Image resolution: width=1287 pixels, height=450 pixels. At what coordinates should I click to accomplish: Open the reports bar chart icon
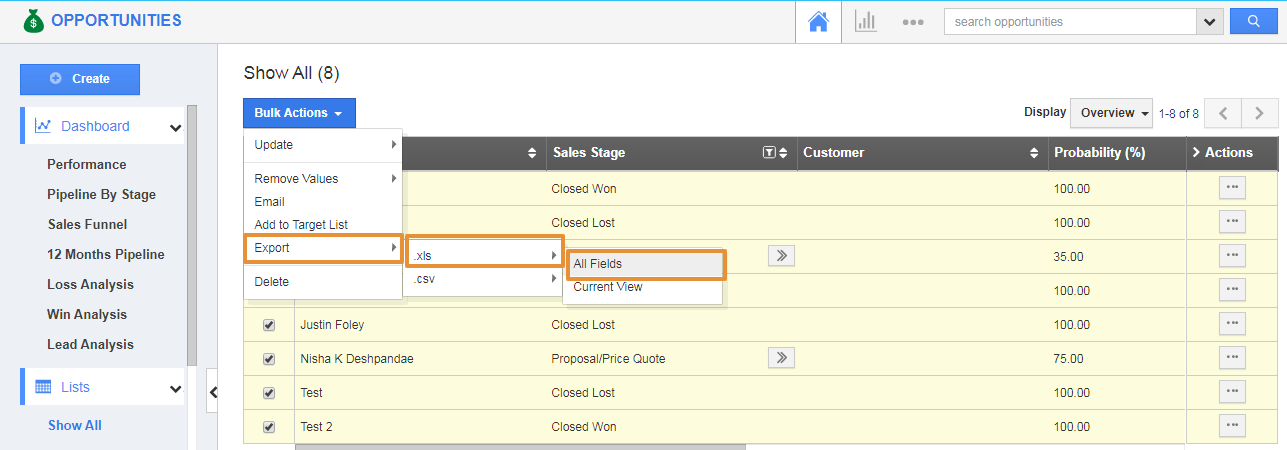865,22
